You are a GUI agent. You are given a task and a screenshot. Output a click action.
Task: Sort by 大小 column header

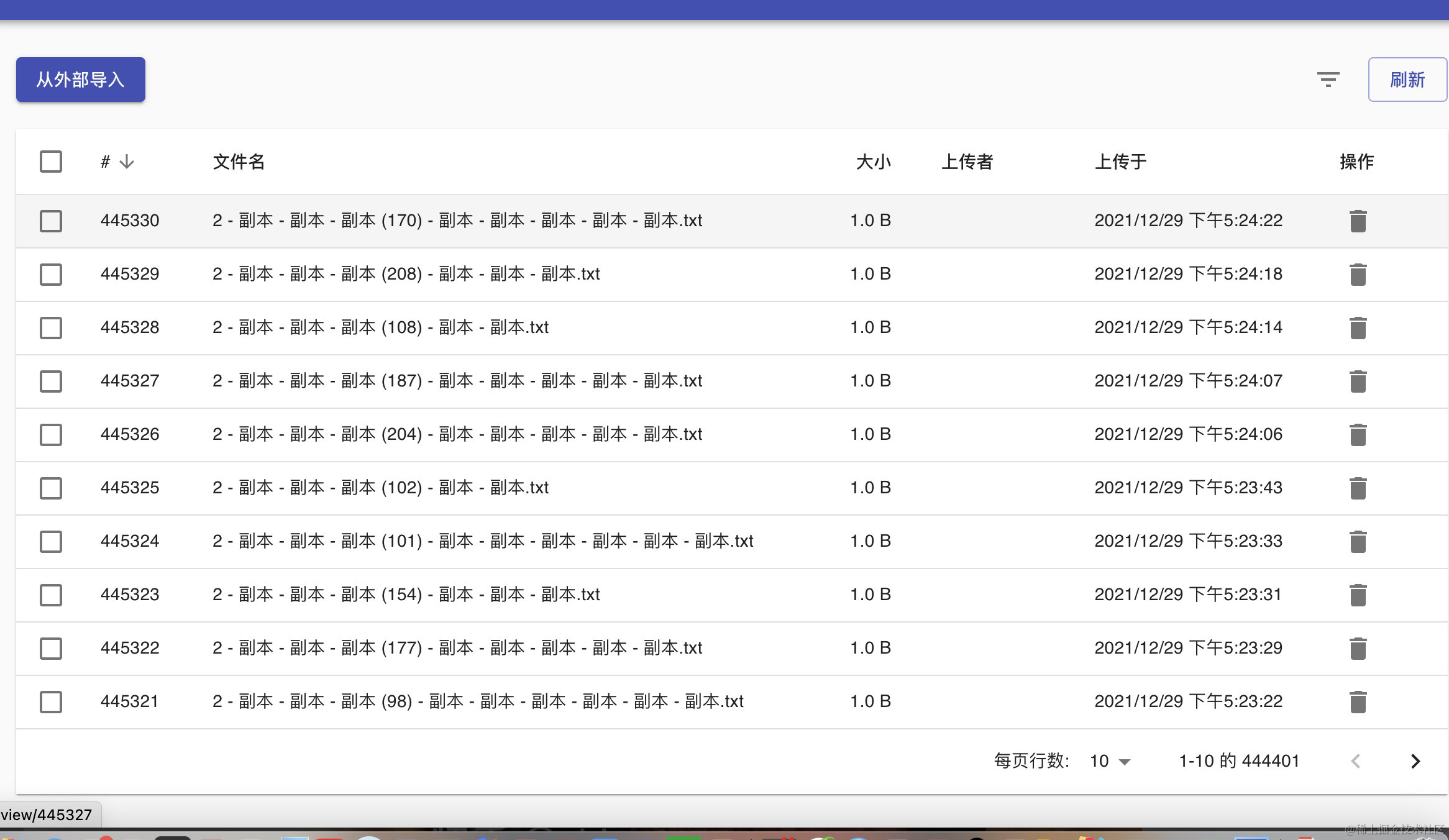tap(873, 162)
